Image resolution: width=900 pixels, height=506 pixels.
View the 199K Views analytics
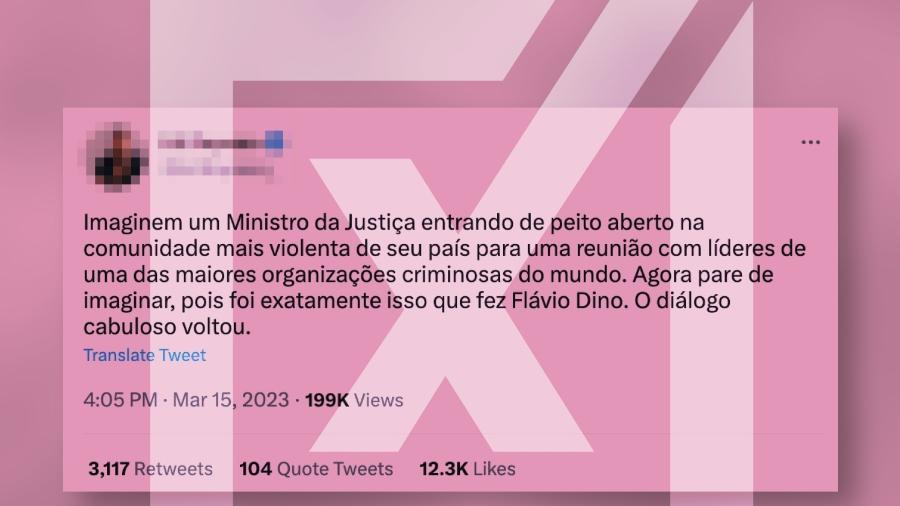[354, 400]
